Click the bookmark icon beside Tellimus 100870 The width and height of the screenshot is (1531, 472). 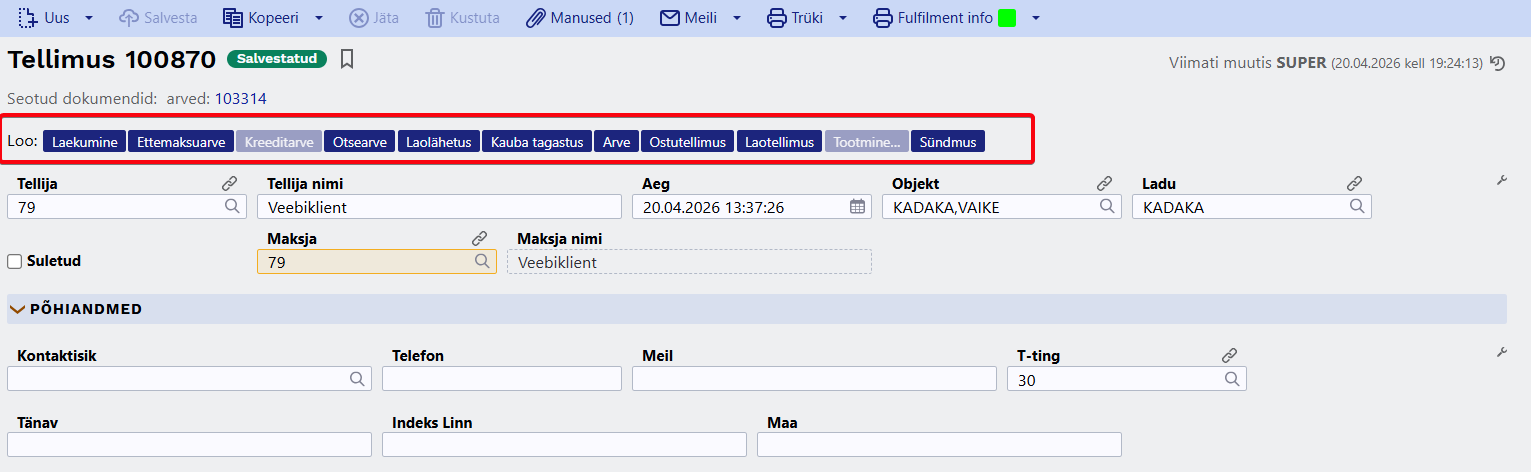(347, 60)
